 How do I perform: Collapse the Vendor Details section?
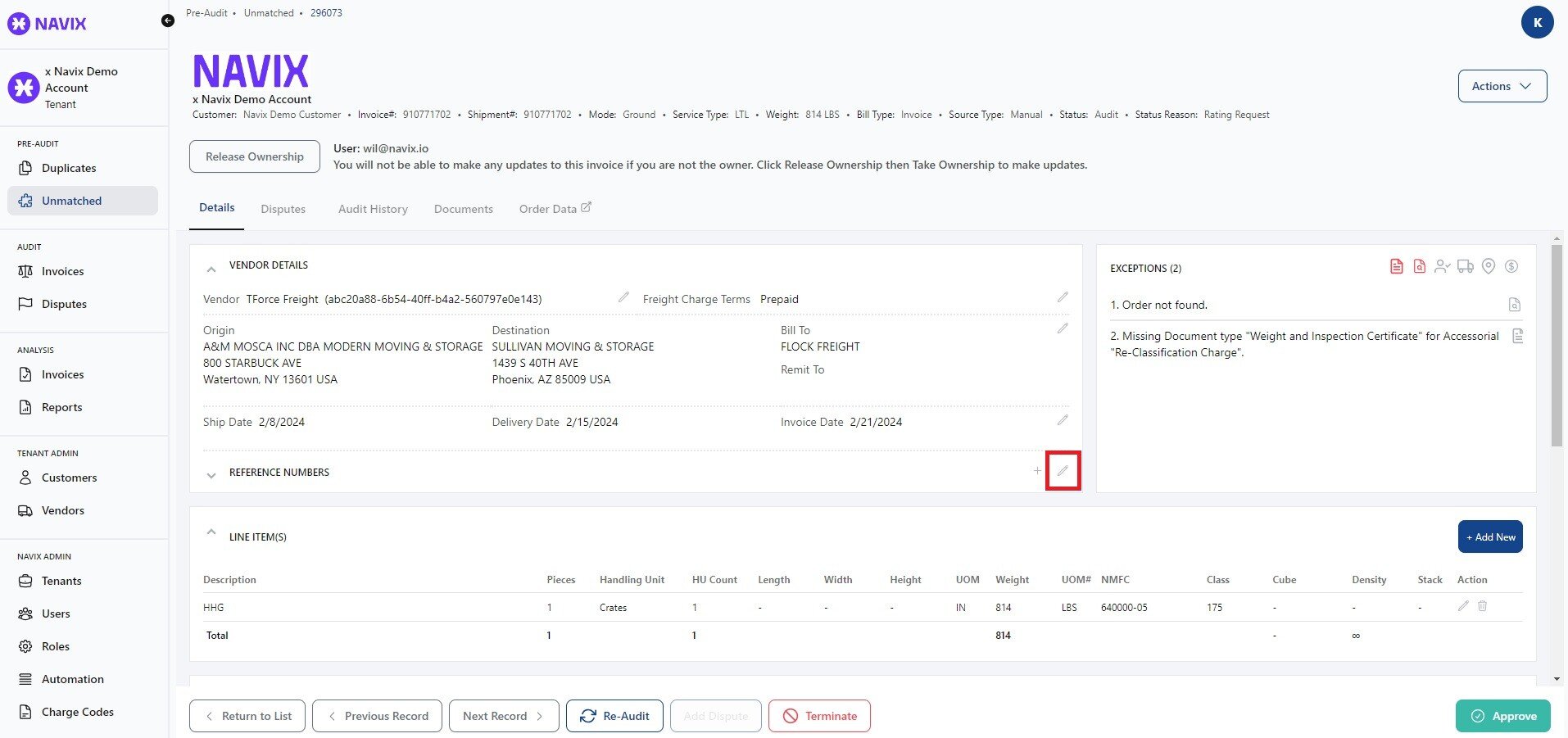point(211,268)
